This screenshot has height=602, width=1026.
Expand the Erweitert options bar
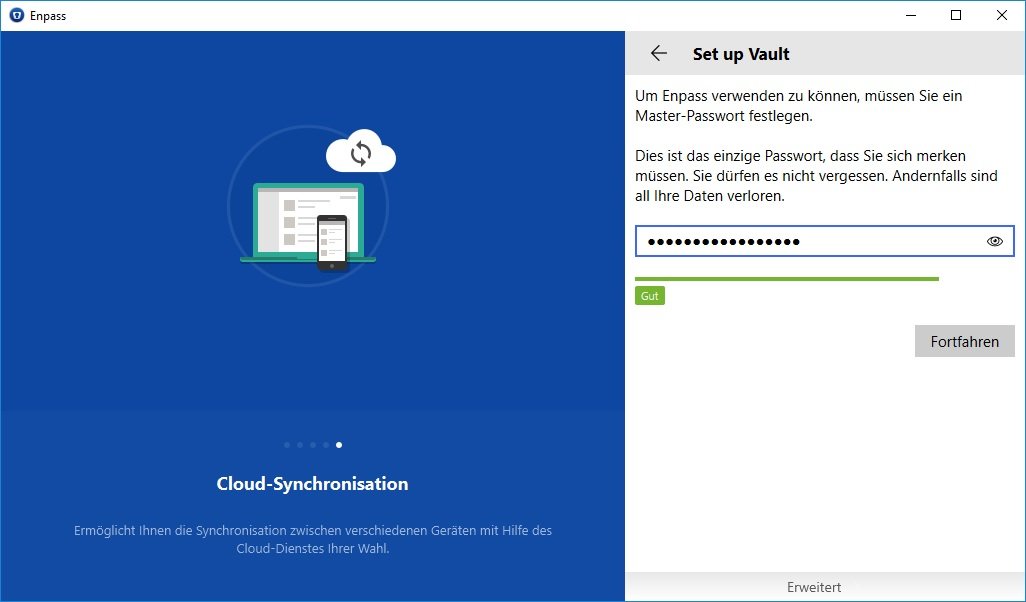coord(813,587)
